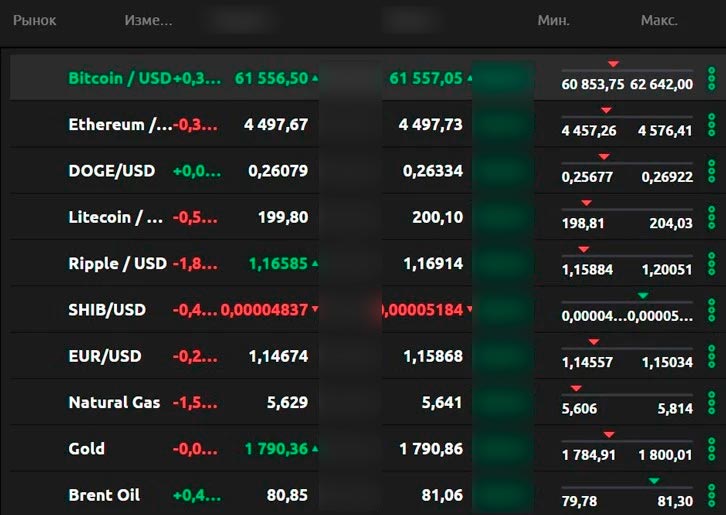The width and height of the screenshot is (726, 515).
Task: Sort by the Макс. column header
Action: point(659,20)
